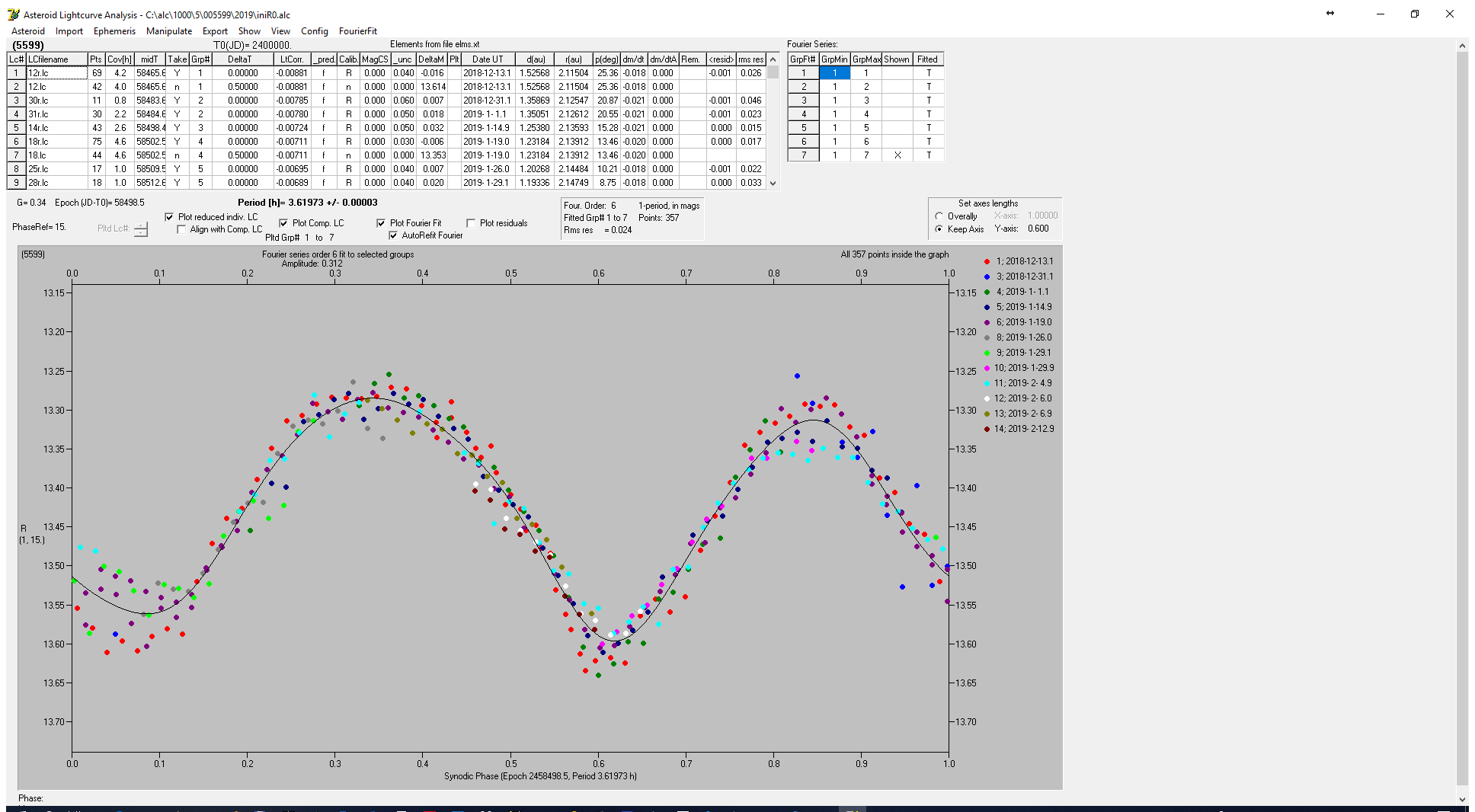The image size is (1475, 812).
Task: Click the red legend dot for 2018-12-13.1
Action: click(x=987, y=261)
